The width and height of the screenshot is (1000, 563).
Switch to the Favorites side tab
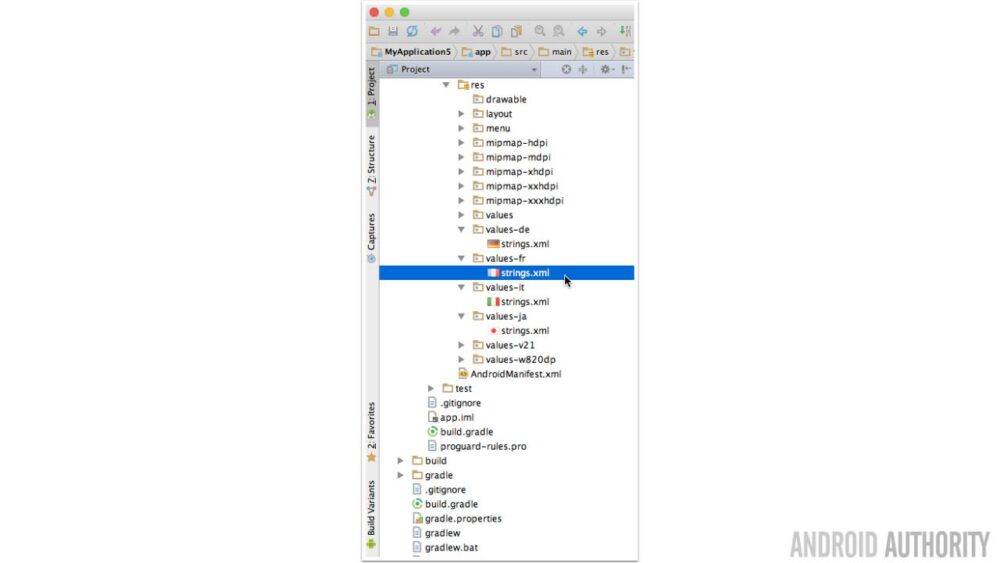[371, 432]
